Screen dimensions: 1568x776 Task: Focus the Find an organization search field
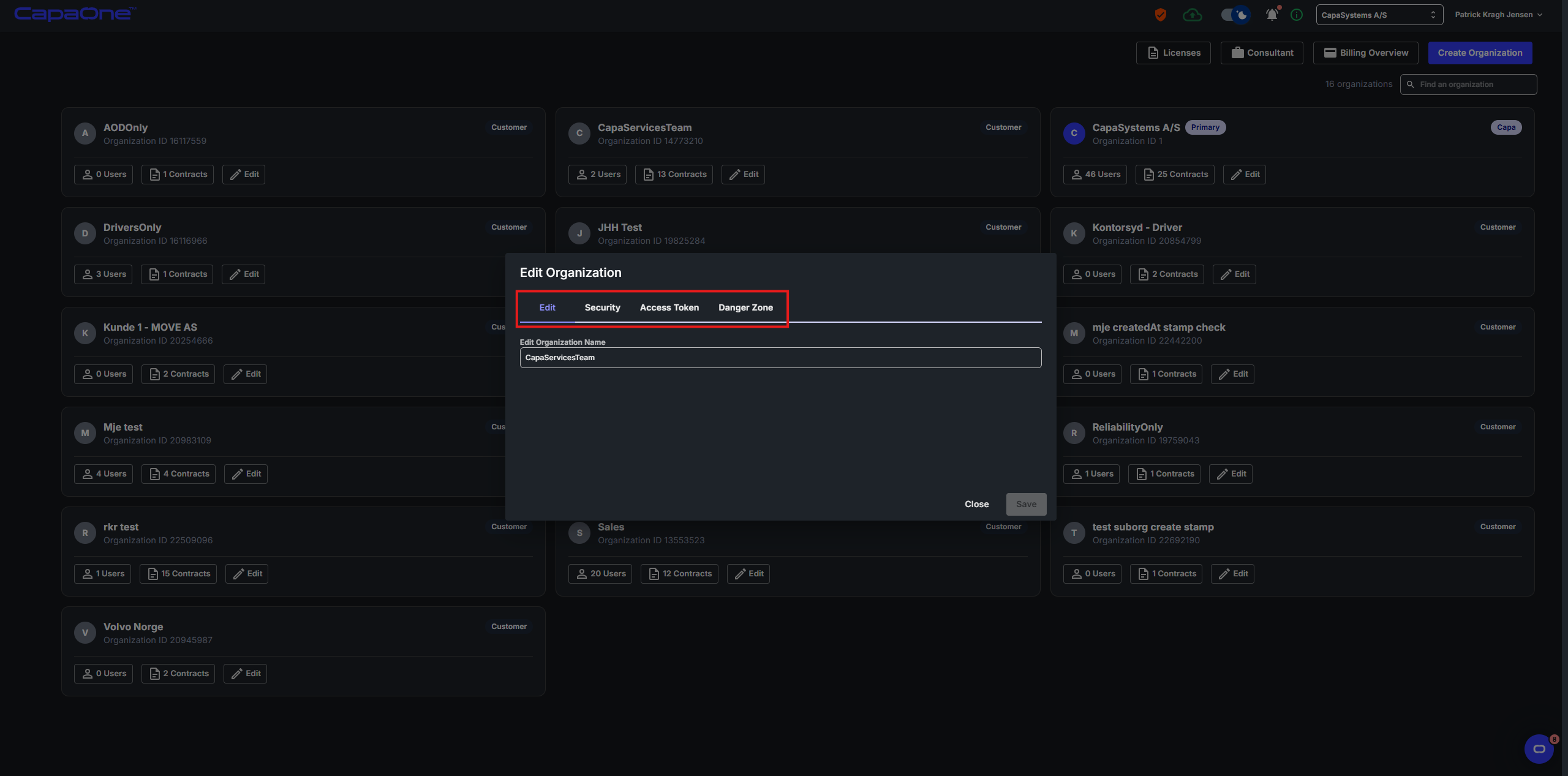coord(1468,85)
